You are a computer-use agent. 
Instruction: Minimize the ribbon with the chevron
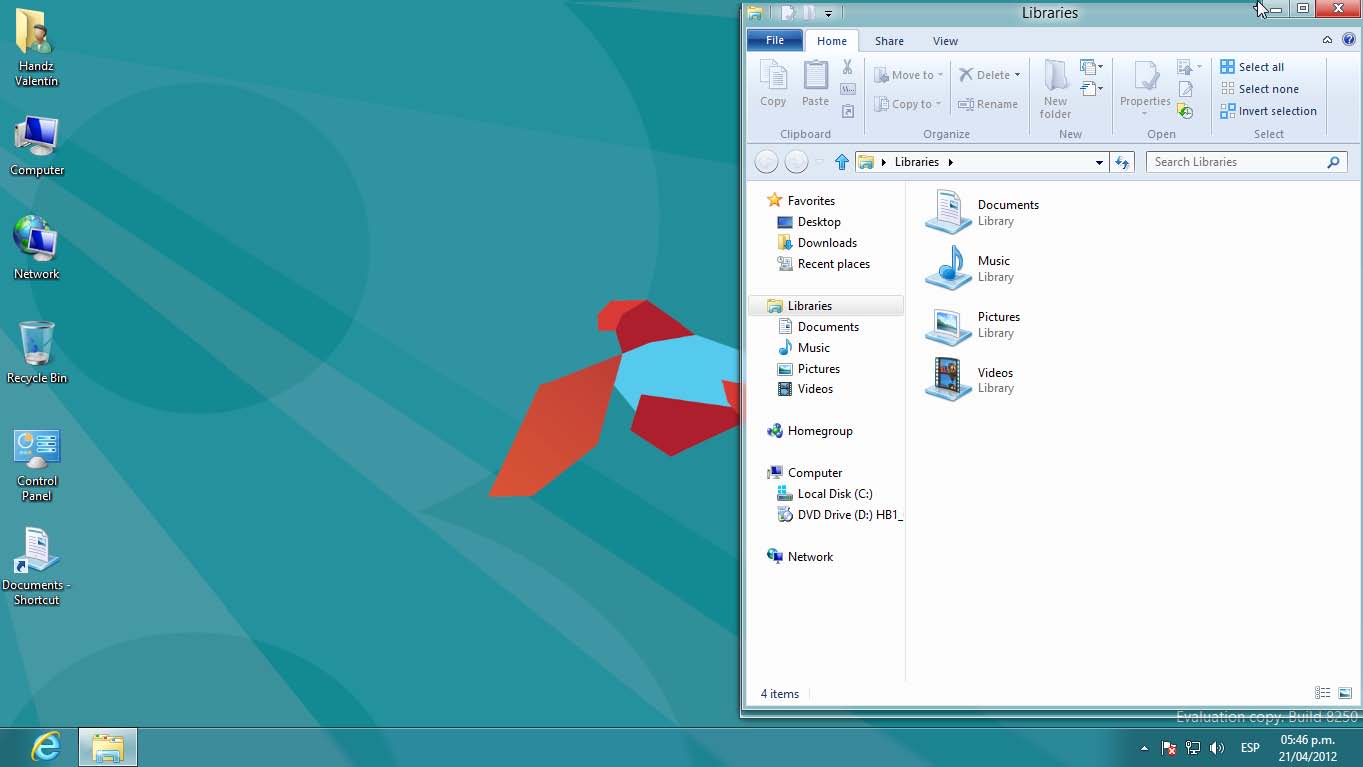coord(1327,40)
